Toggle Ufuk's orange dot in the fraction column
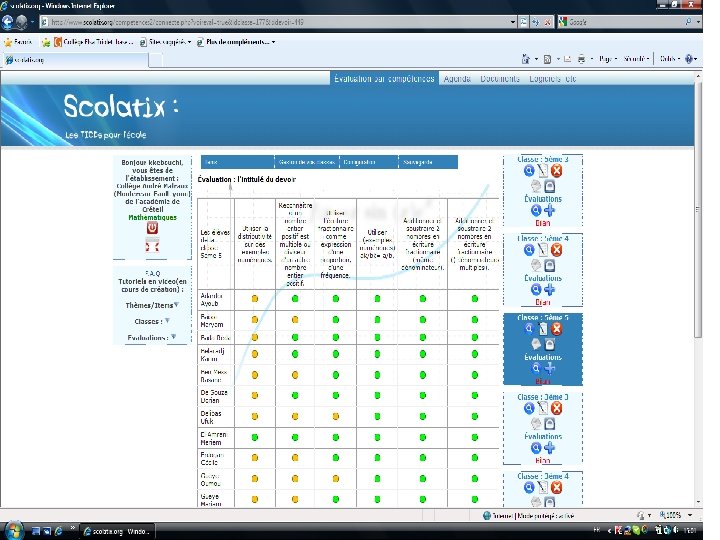 coord(336,416)
